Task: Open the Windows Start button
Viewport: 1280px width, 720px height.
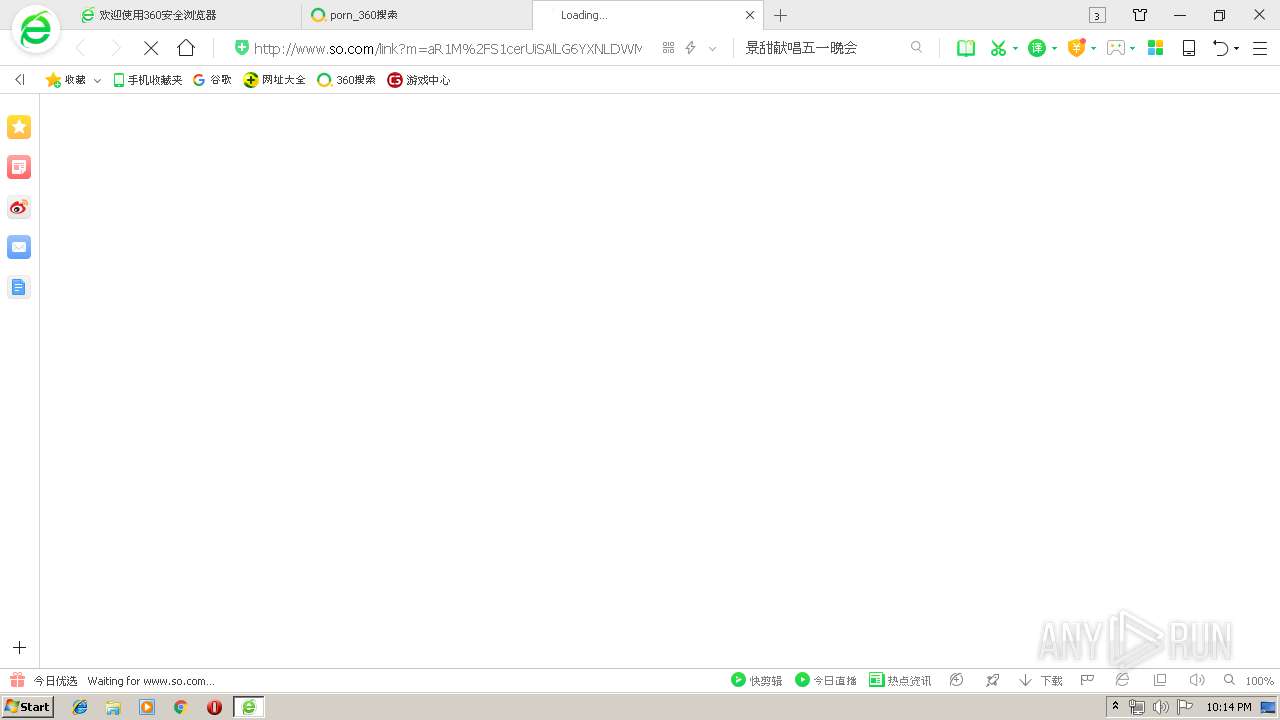Action: pos(28,707)
